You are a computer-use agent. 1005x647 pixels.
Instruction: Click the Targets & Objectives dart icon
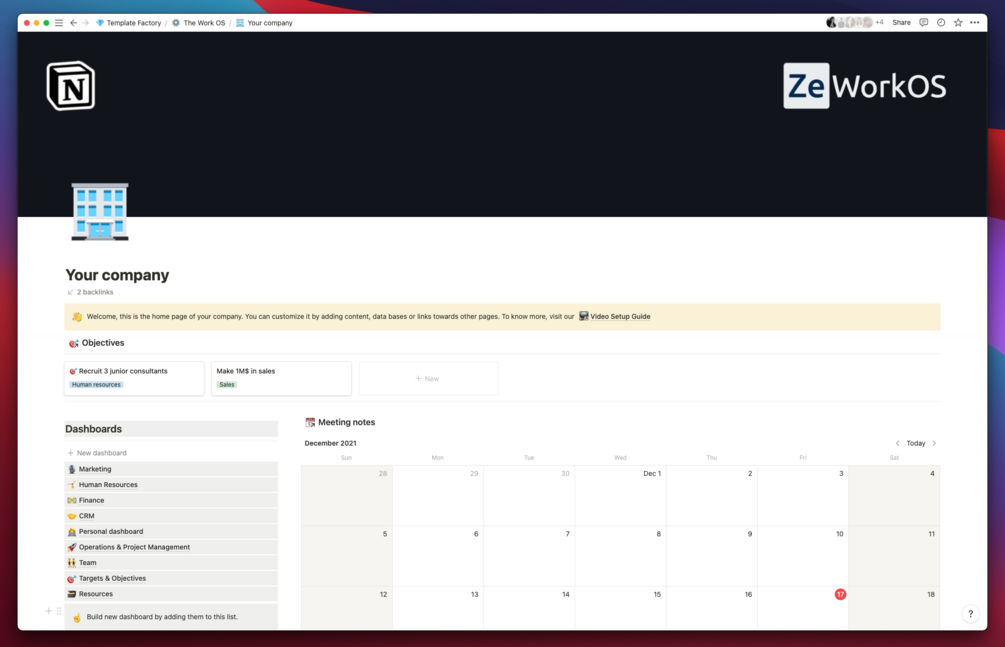pyautogui.click(x=72, y=578)
